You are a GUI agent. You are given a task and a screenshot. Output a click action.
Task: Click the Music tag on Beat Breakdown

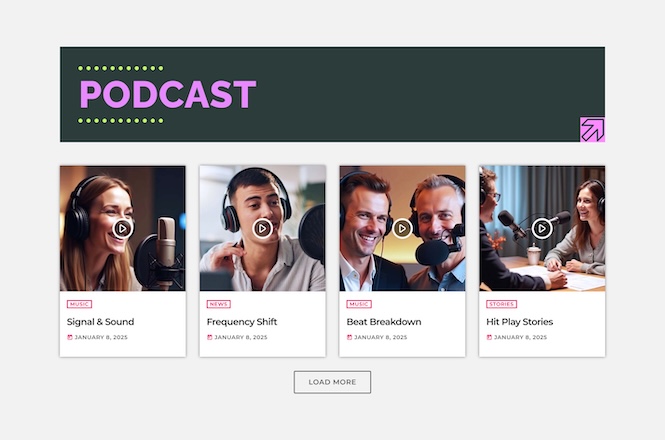tap(360, 304)
